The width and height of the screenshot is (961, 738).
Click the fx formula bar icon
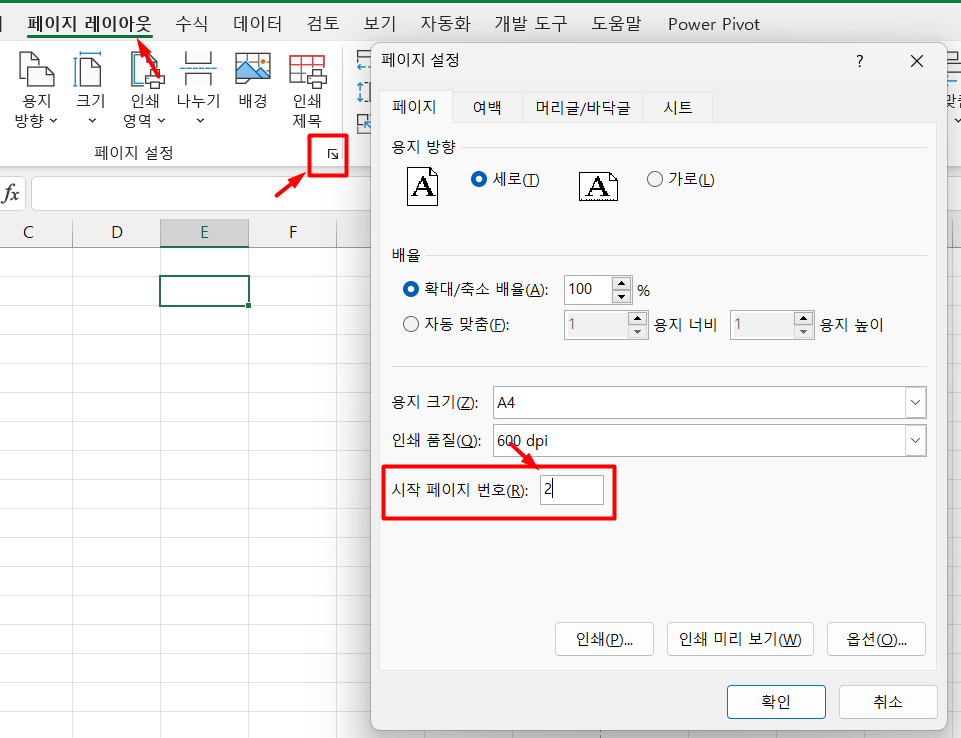click(12, 191)
